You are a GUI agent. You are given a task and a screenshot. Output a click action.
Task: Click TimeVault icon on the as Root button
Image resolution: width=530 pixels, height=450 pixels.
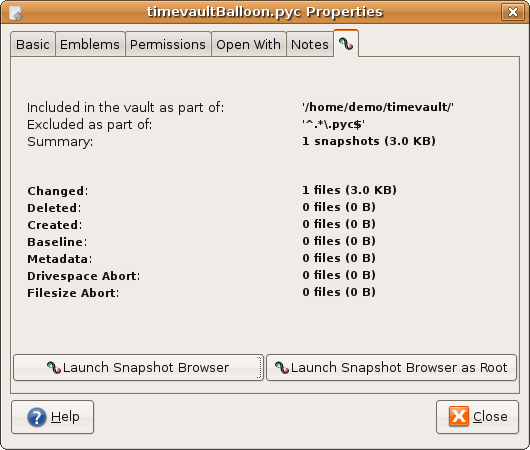click(x=282, y=368)
